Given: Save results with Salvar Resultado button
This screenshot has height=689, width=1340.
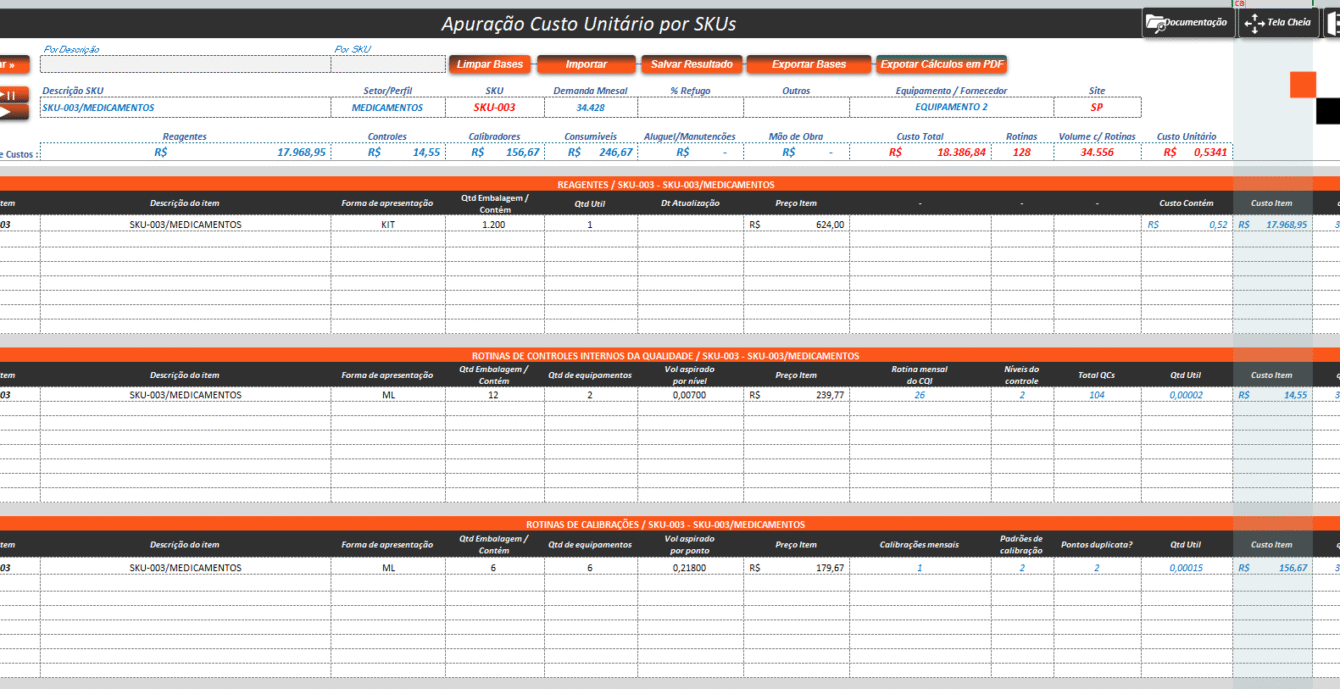Looking at the screenshot, I should point(691,65).
